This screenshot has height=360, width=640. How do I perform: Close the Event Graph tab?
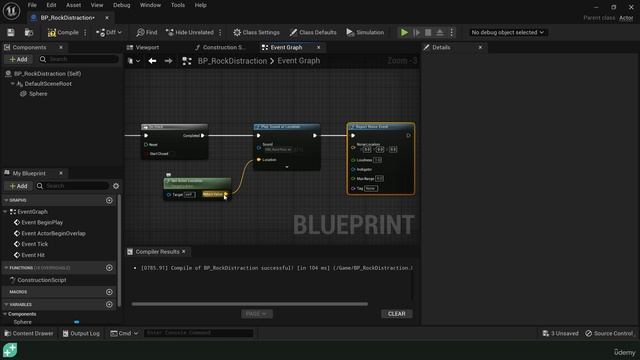click(x=318, y=47)
